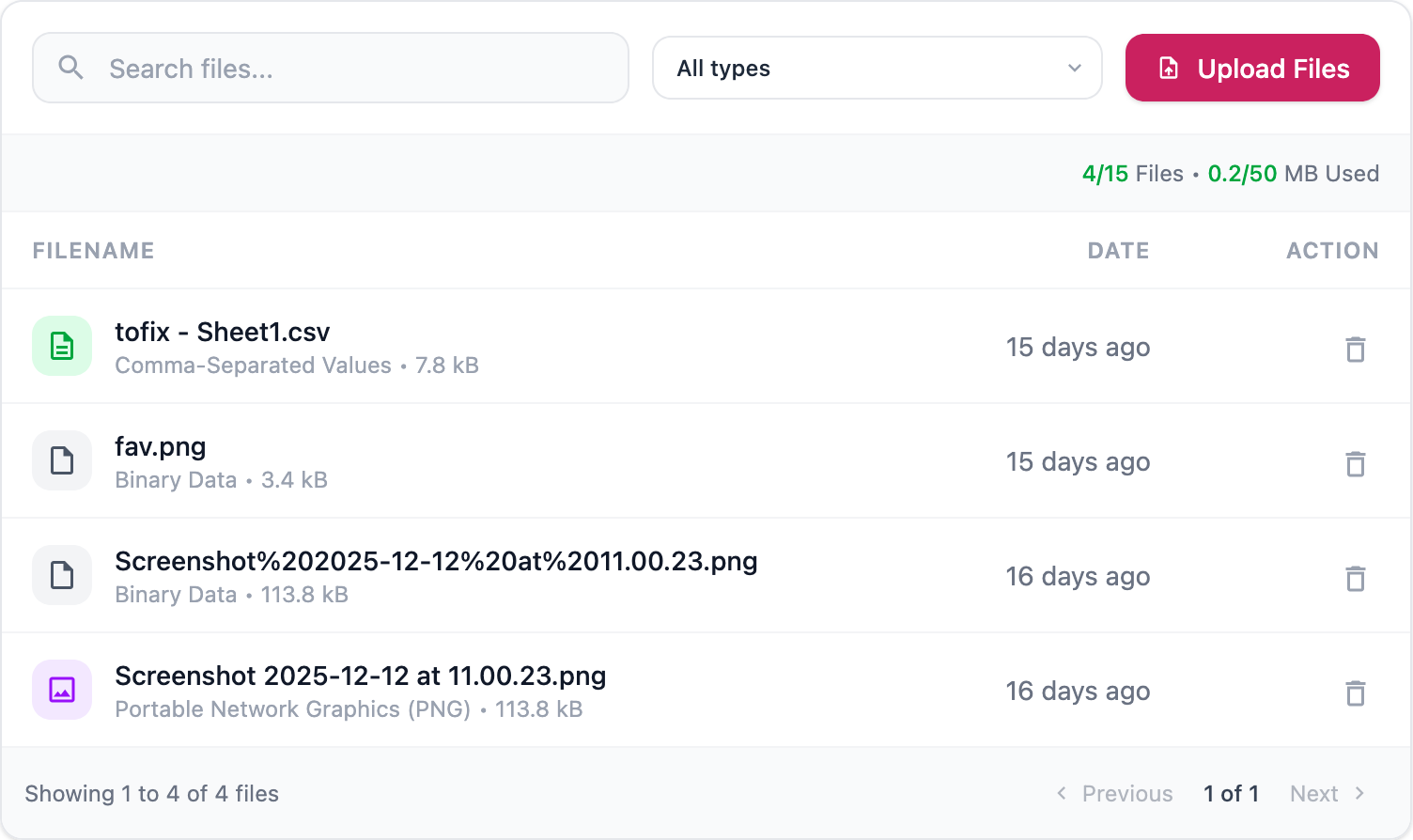Screen dimensions: 1413x840
Task: Select the DATE column header
Action: coord(1118,250)
